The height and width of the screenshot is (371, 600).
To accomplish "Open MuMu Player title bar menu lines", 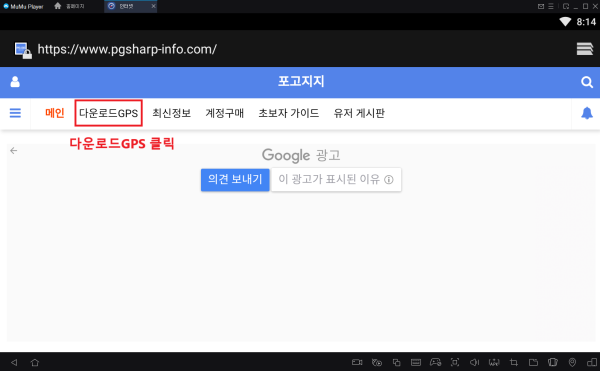I will point(551,6).
